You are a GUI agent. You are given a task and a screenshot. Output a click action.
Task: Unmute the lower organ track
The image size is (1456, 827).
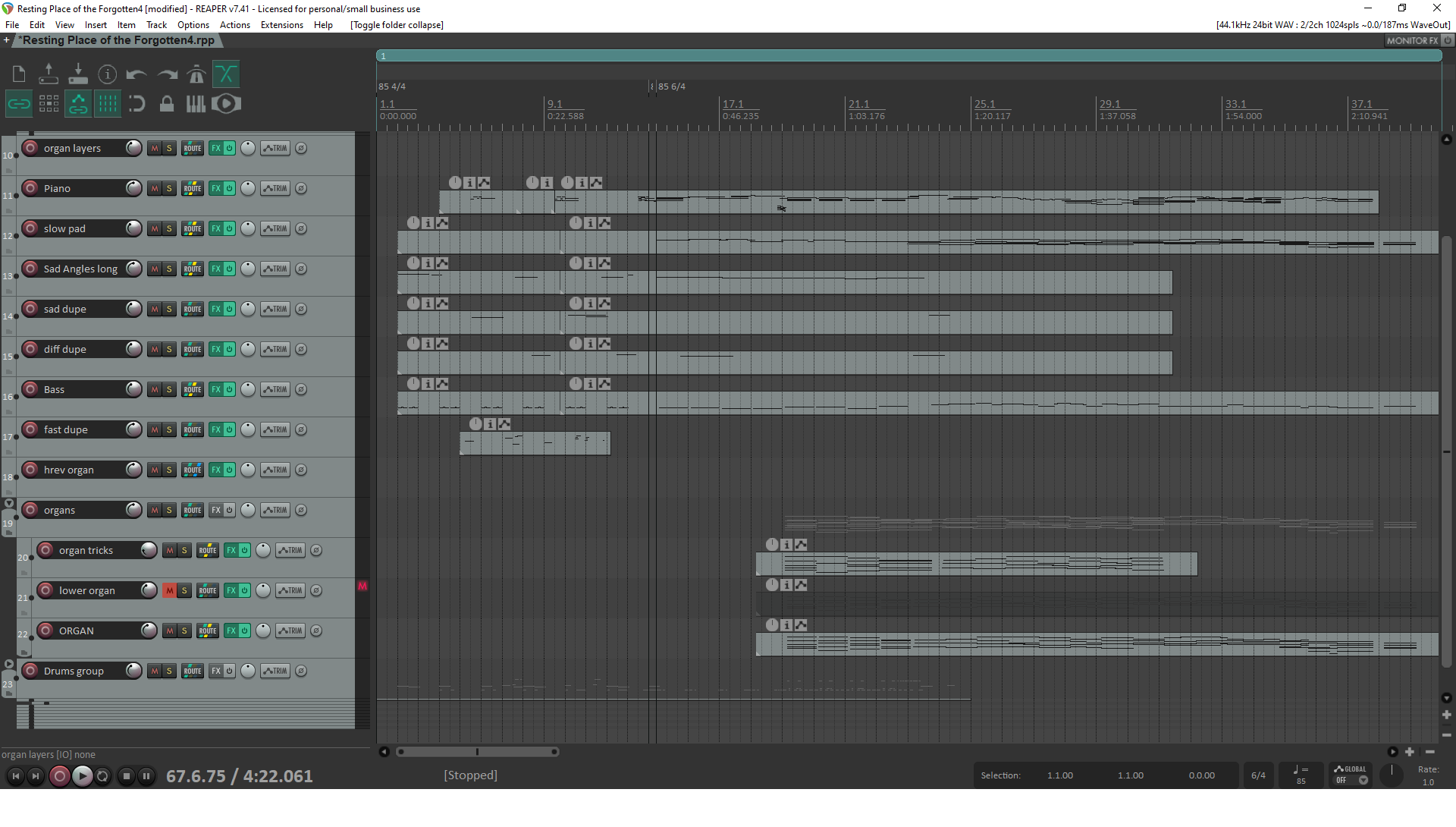169,590
